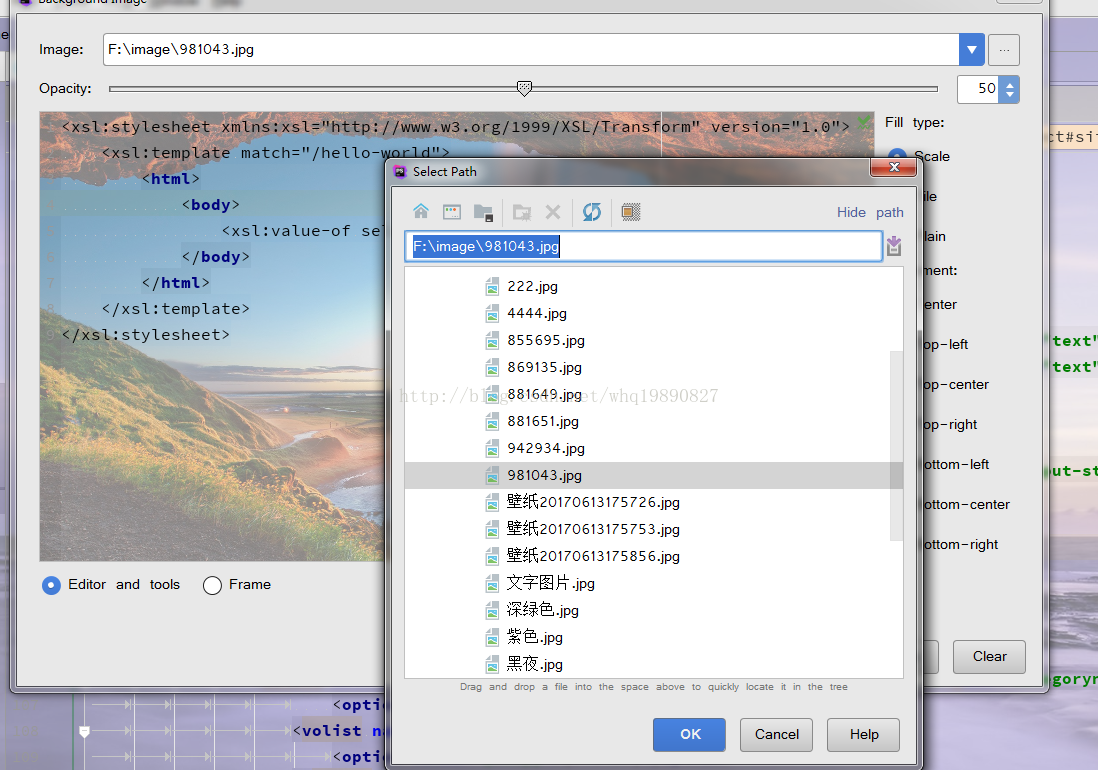Image resolution: width=1098 pixels, height=770 pixels.
Task: Decrease the Opacity value with spinner down arrow
Action: coord(1010,94)
